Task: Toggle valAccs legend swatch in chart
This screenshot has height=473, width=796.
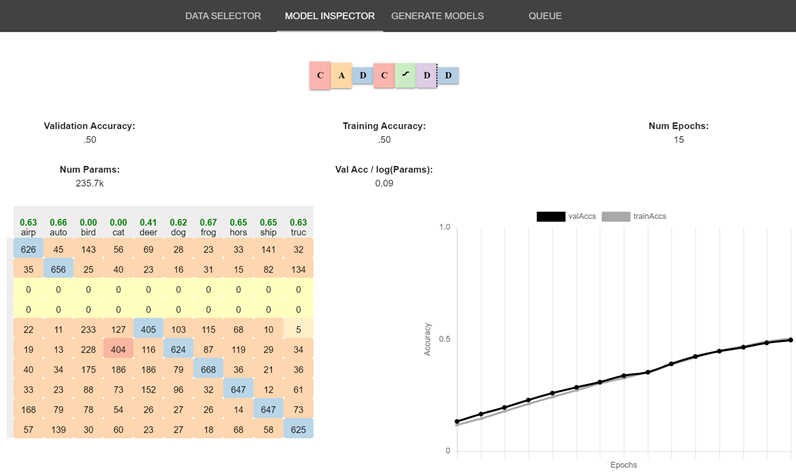Action: click(551, 217)
